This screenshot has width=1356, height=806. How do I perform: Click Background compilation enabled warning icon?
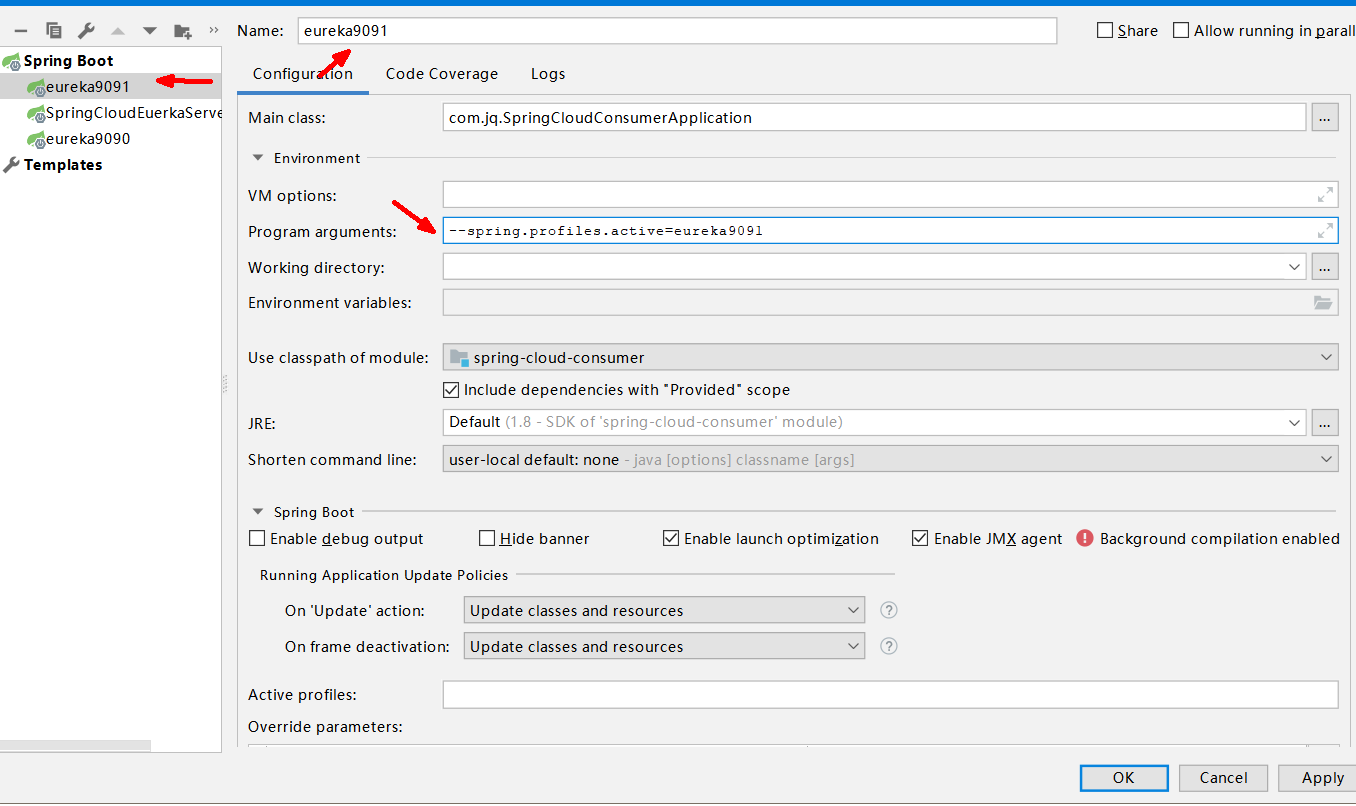pyautogui.click(x=1085, y=538)
